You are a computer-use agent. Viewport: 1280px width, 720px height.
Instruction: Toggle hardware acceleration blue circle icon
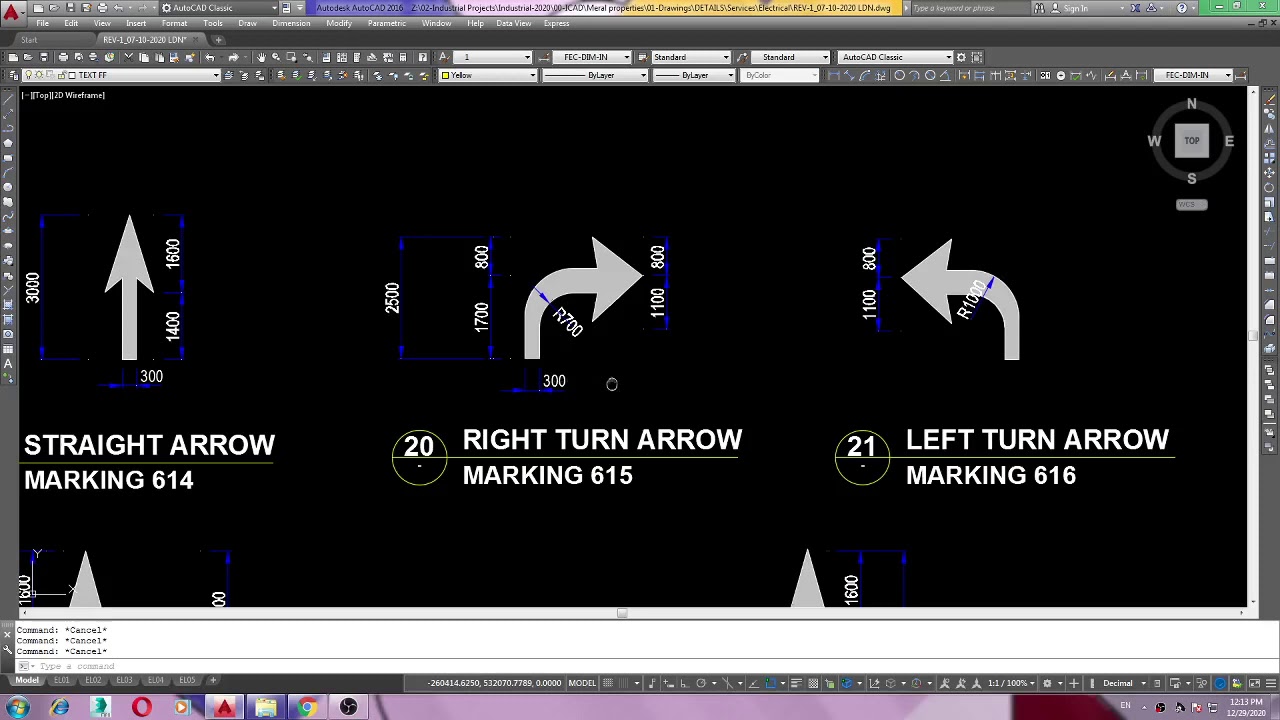click(1220, 683)
